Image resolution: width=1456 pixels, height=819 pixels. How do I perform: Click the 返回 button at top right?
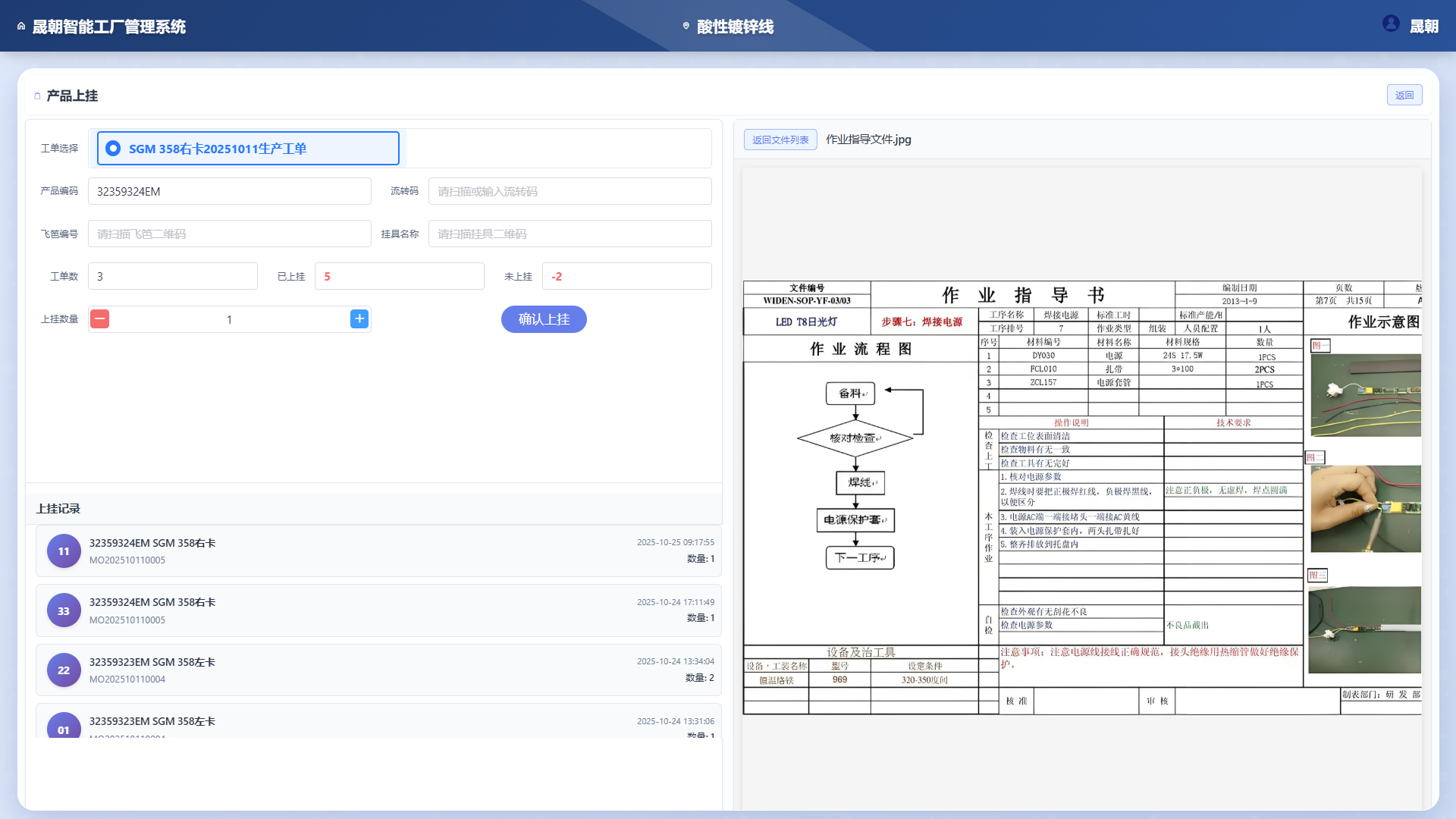tap(1404, 96)
